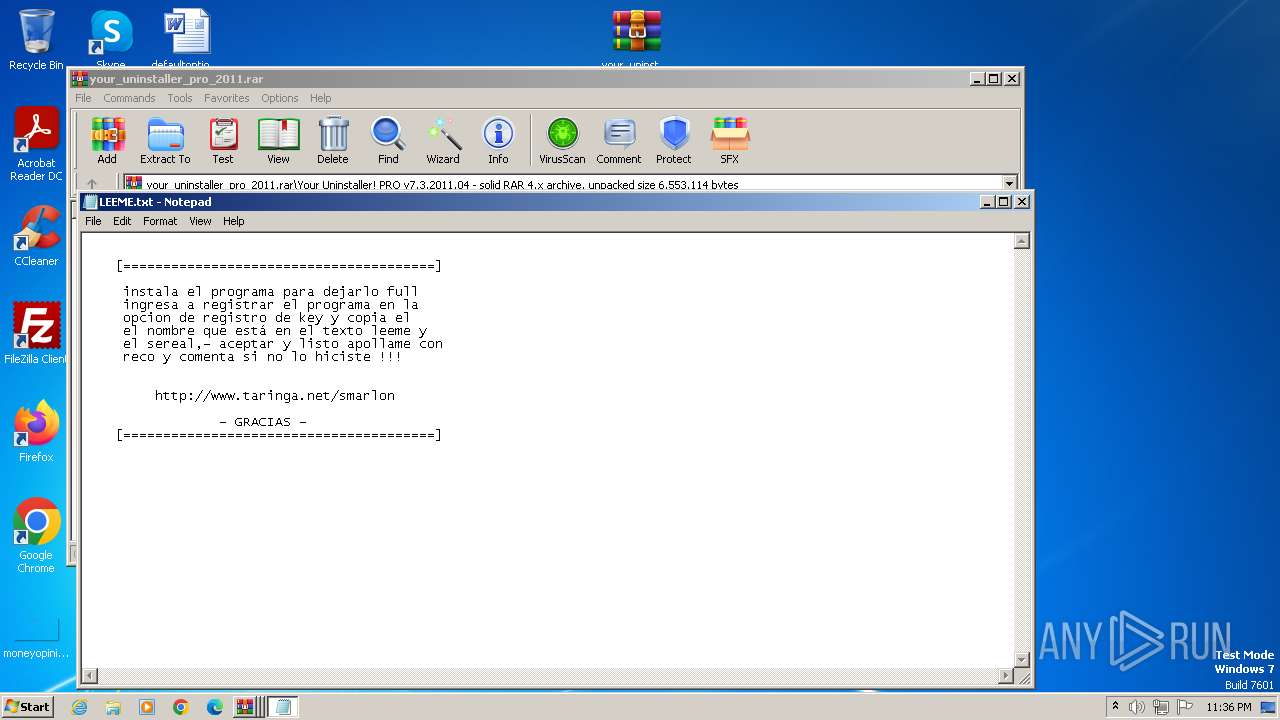Select CCleaner desktop icon

tap(36, 236)
